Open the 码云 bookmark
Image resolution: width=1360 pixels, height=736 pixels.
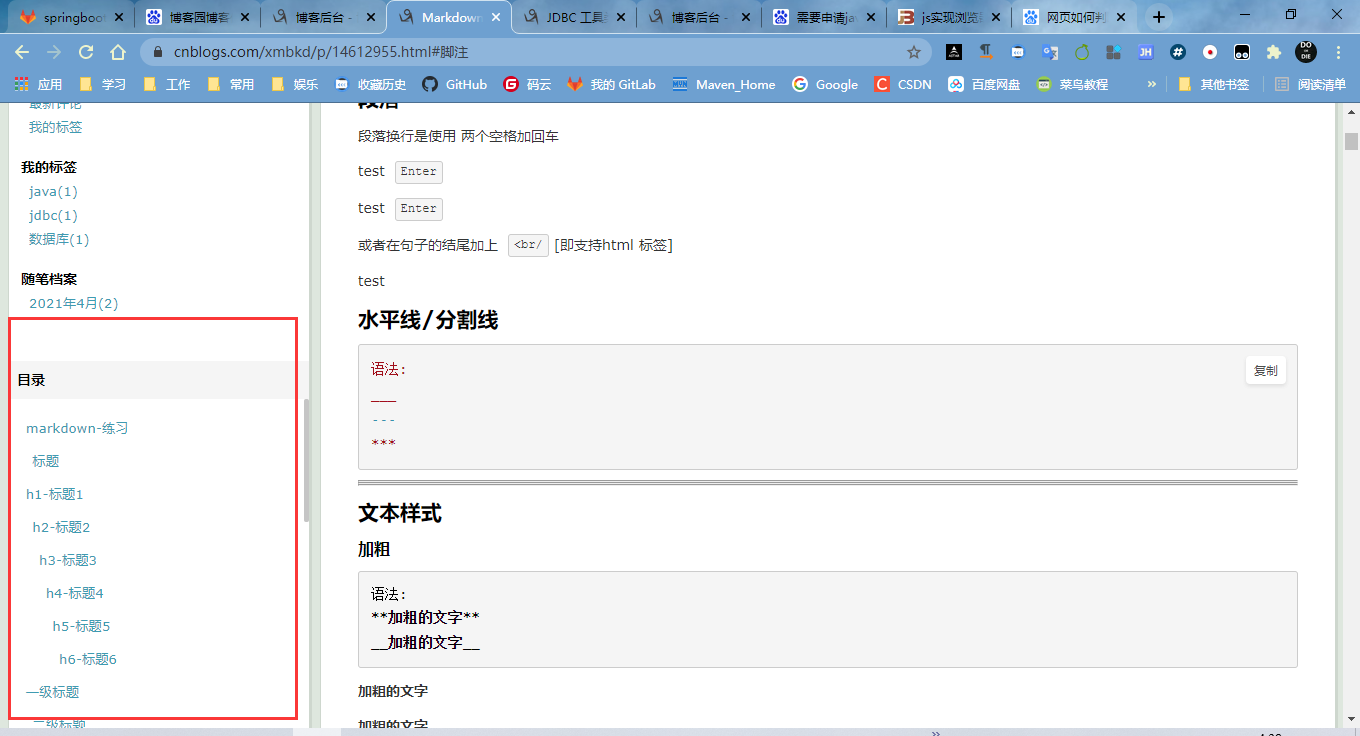tap(527, 84)
